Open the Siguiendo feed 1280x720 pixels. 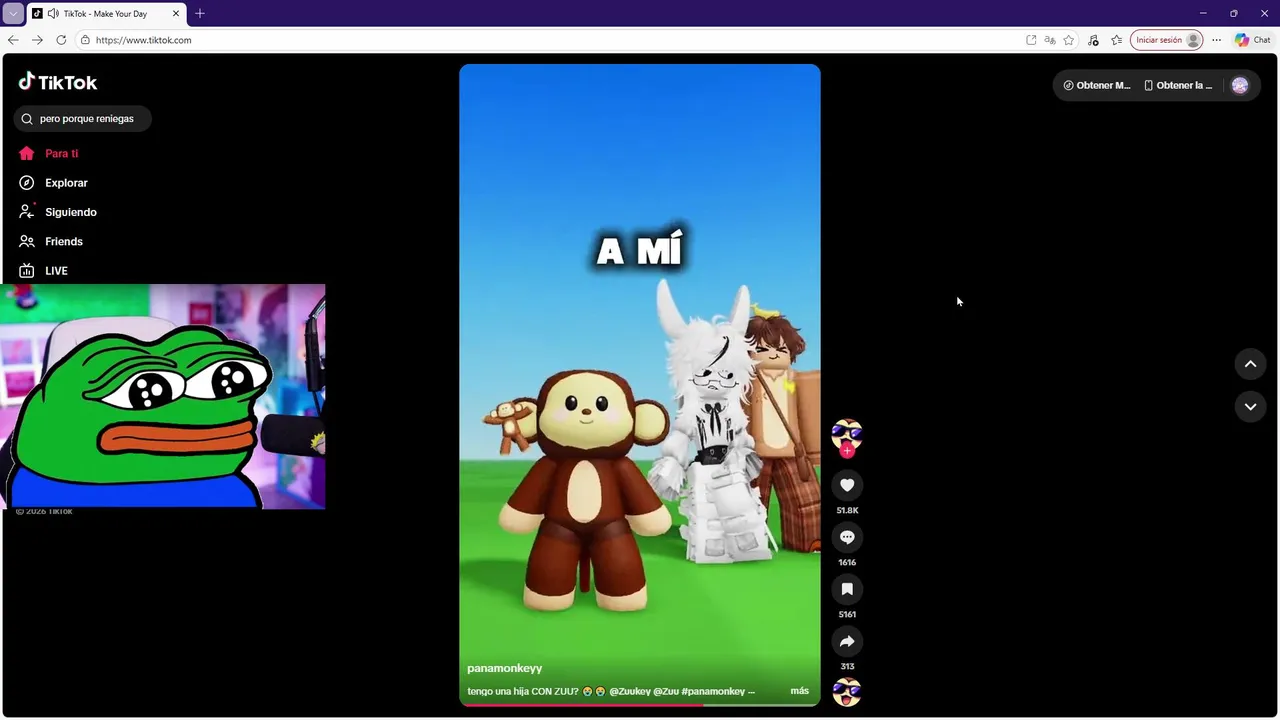[x=57, y=212]
